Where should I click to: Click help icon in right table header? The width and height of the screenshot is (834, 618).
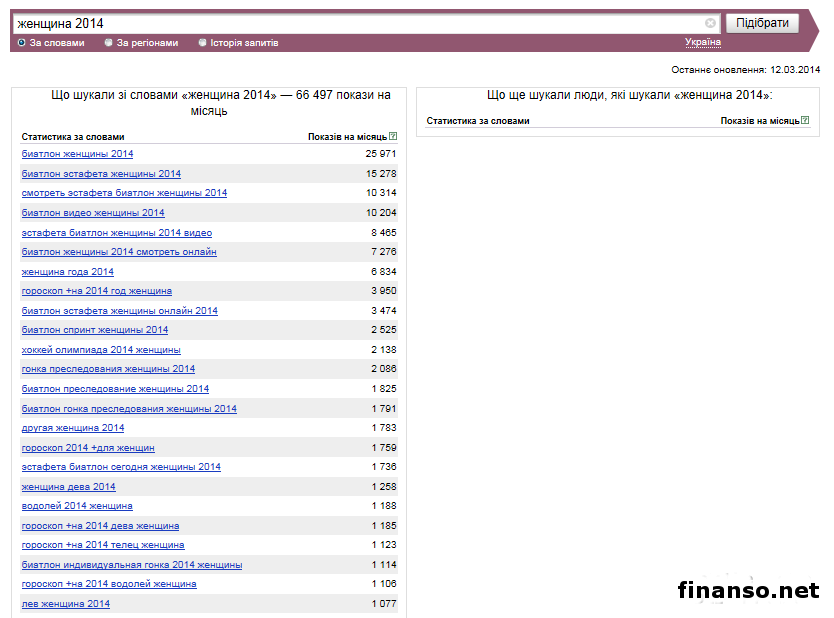point(805,120)
